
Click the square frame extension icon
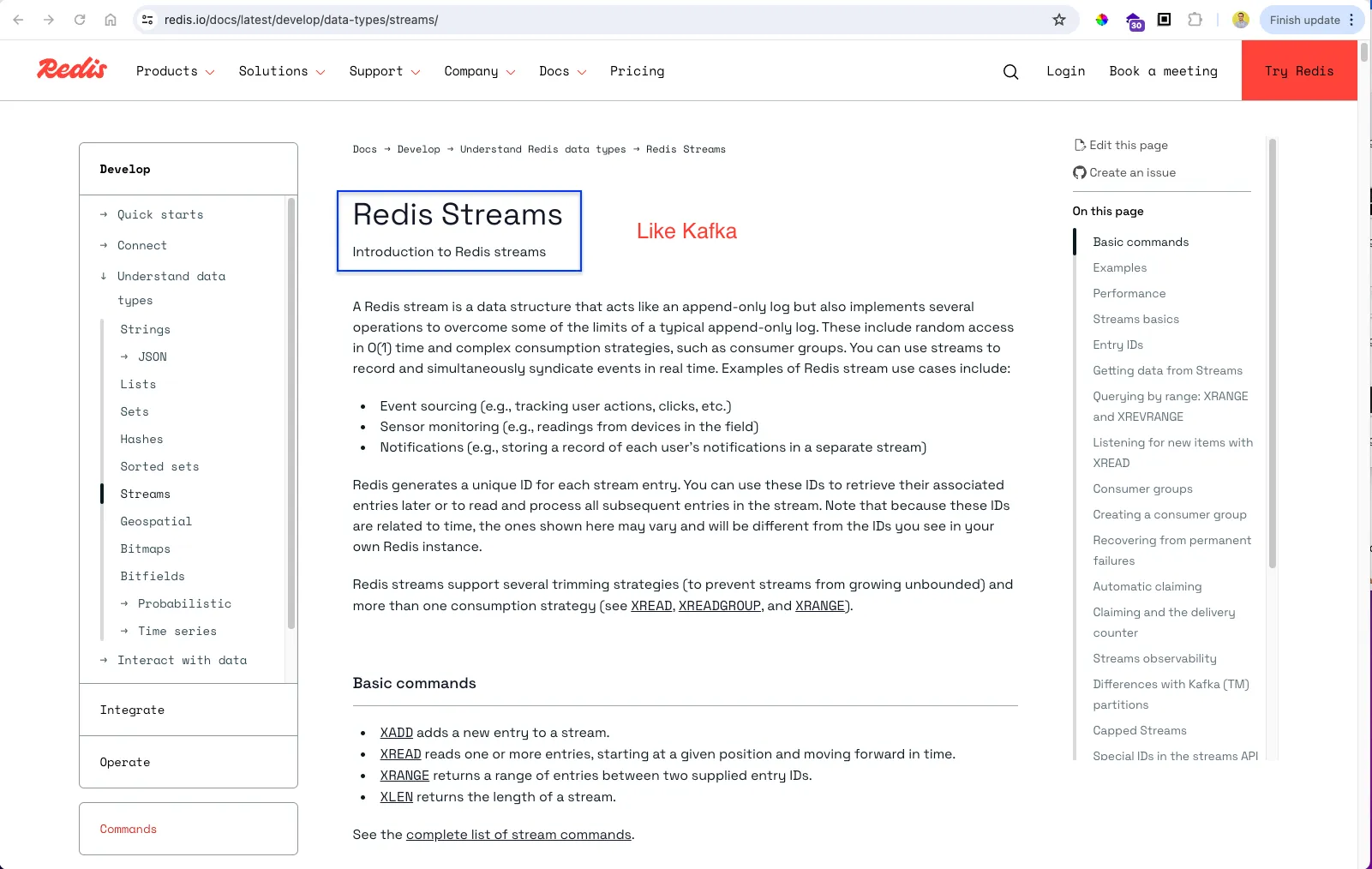pyautogui.click(x=1164, y=20)
